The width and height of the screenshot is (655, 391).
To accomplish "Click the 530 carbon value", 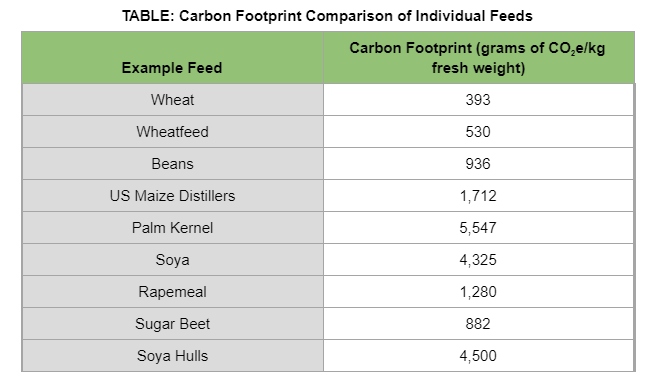I will click(478, 132).
